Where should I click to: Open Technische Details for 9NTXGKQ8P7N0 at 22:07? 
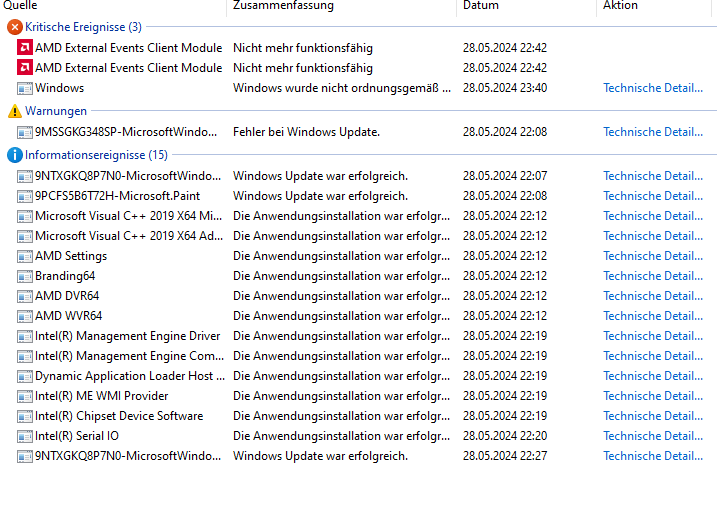(x=653, y=176)
